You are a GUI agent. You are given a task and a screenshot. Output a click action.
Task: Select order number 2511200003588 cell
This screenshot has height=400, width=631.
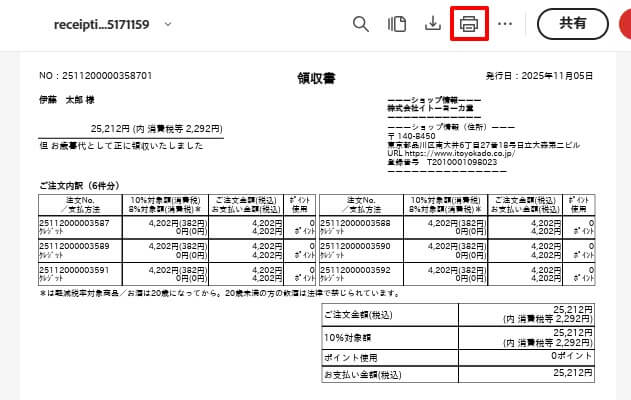tap(355, 223)
